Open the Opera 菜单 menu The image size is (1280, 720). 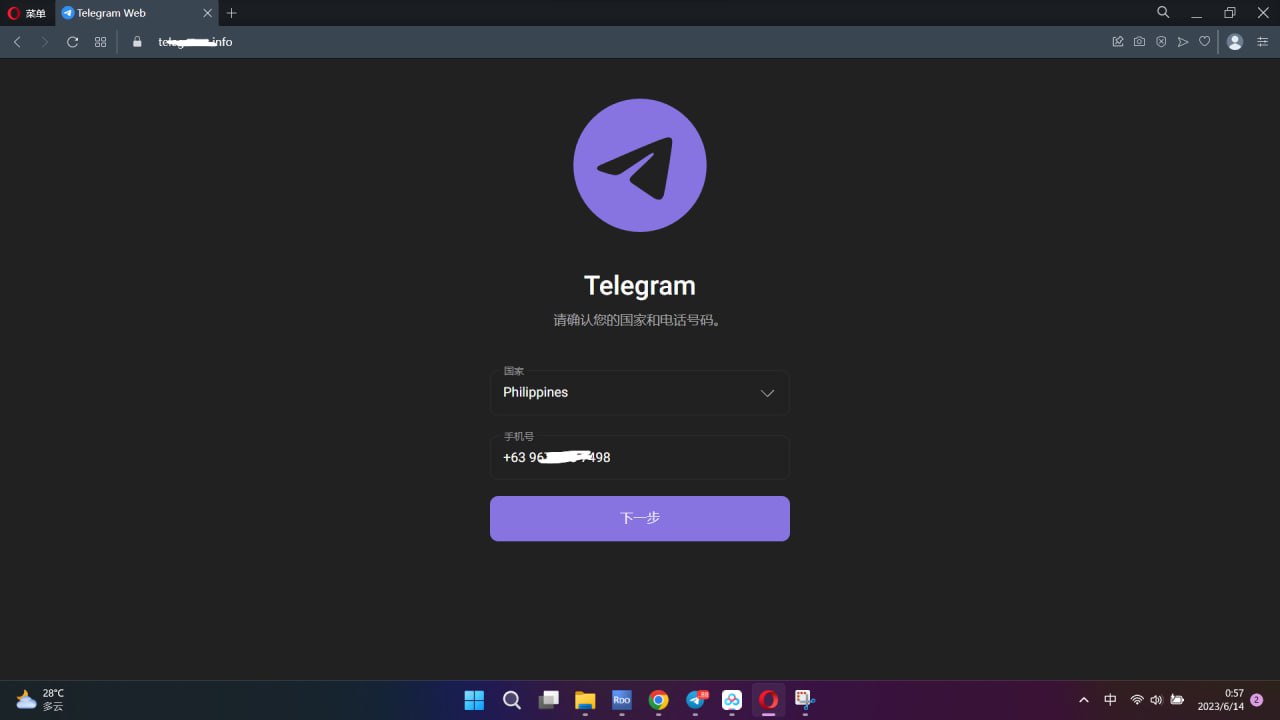[x=27, y=13]
